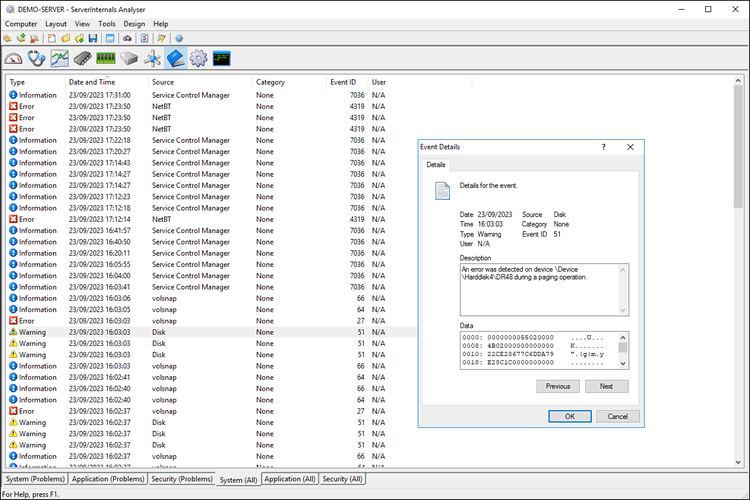Image resolution: width=750 pixels, height=500 pixels.
Task: Click the new blank document toolbar icon
Action: click(52, 38)
